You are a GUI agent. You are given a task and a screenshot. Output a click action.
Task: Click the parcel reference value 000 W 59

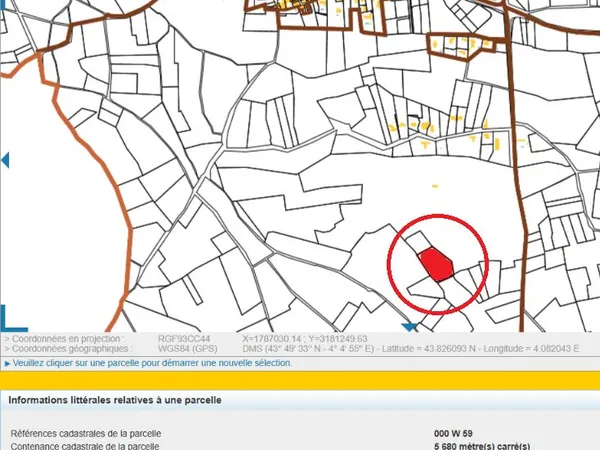point(453,434)
